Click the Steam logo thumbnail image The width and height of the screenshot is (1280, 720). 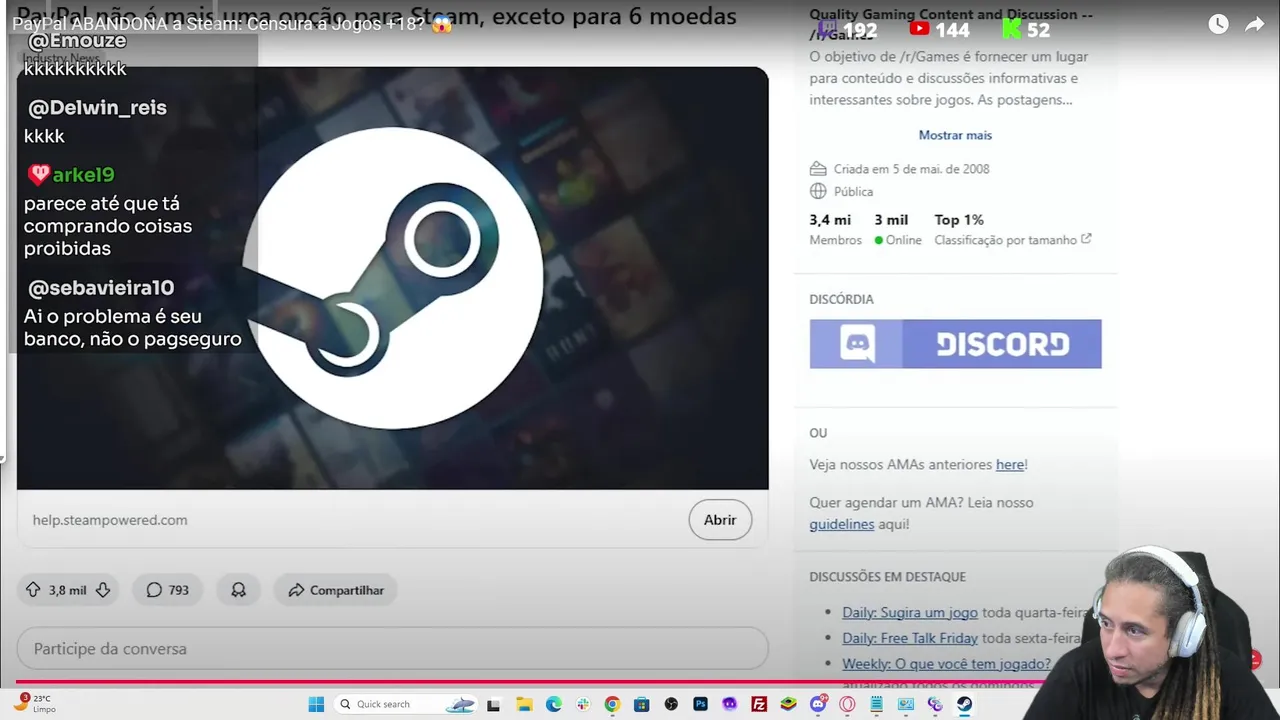tap(393, 278)
